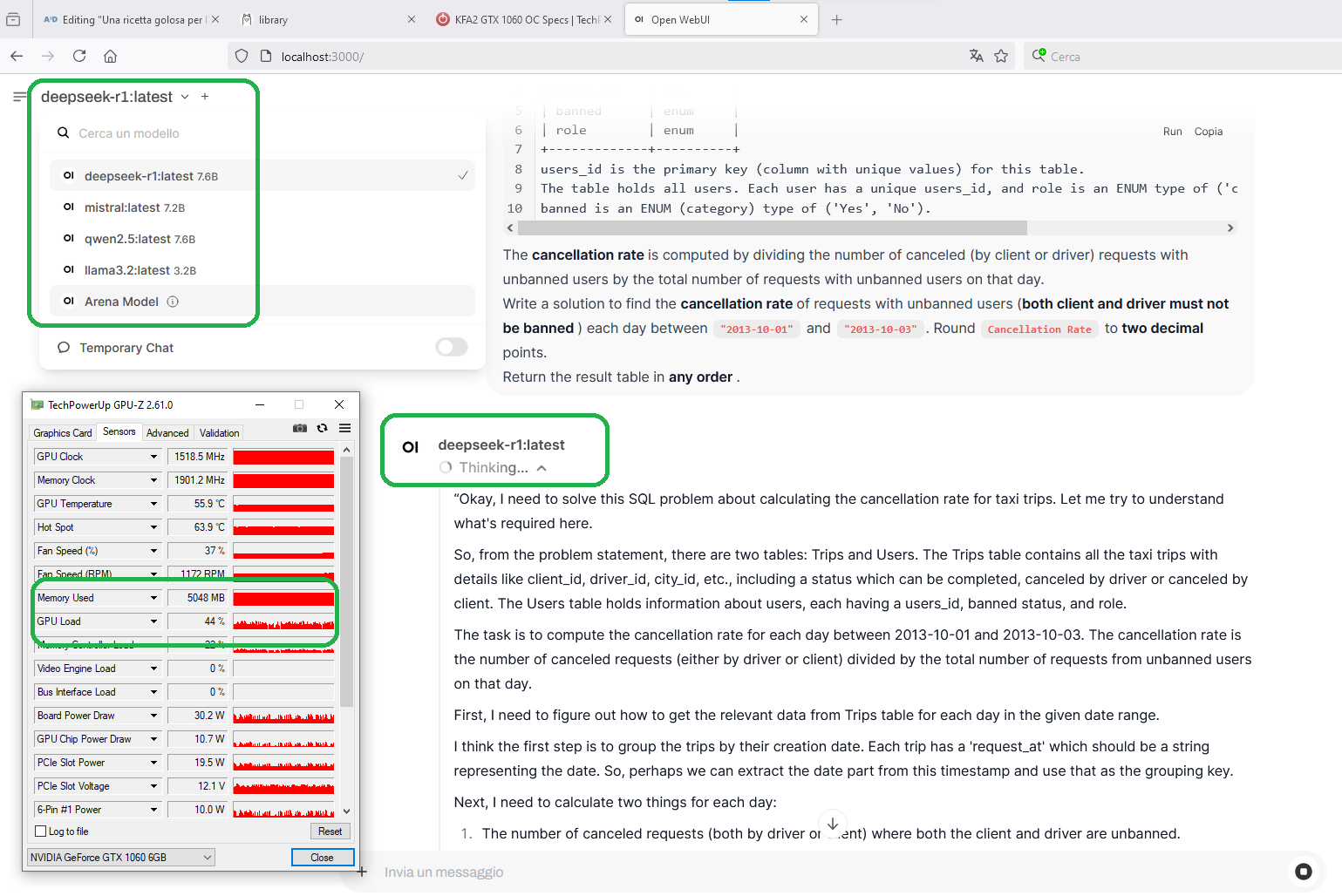
Task: Open the Board Power Draw sensor dropdown
Action: pyautogui.click(x=154, y=716)
